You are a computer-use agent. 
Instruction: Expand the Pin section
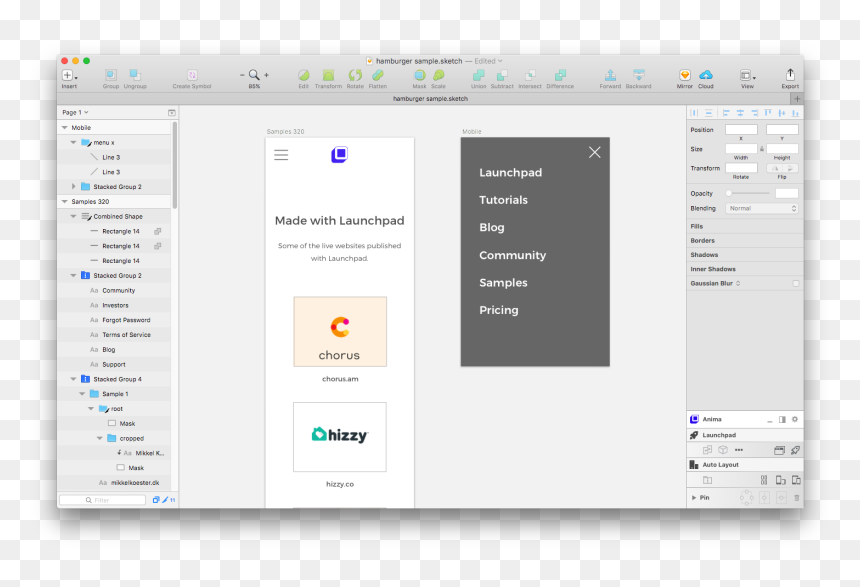coord(694,498)
